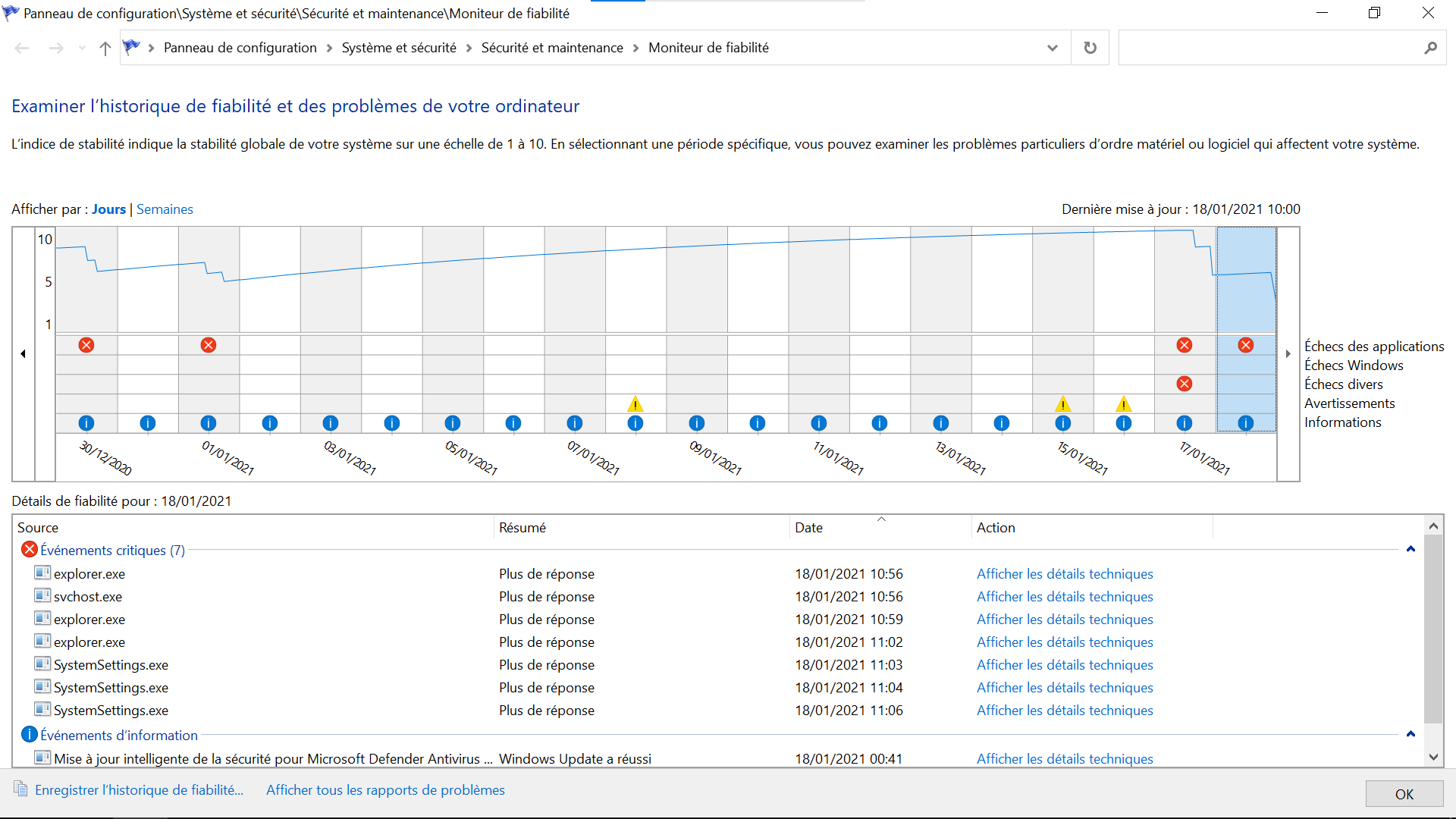Click the back navigation arrow

[x=22, y=49]
